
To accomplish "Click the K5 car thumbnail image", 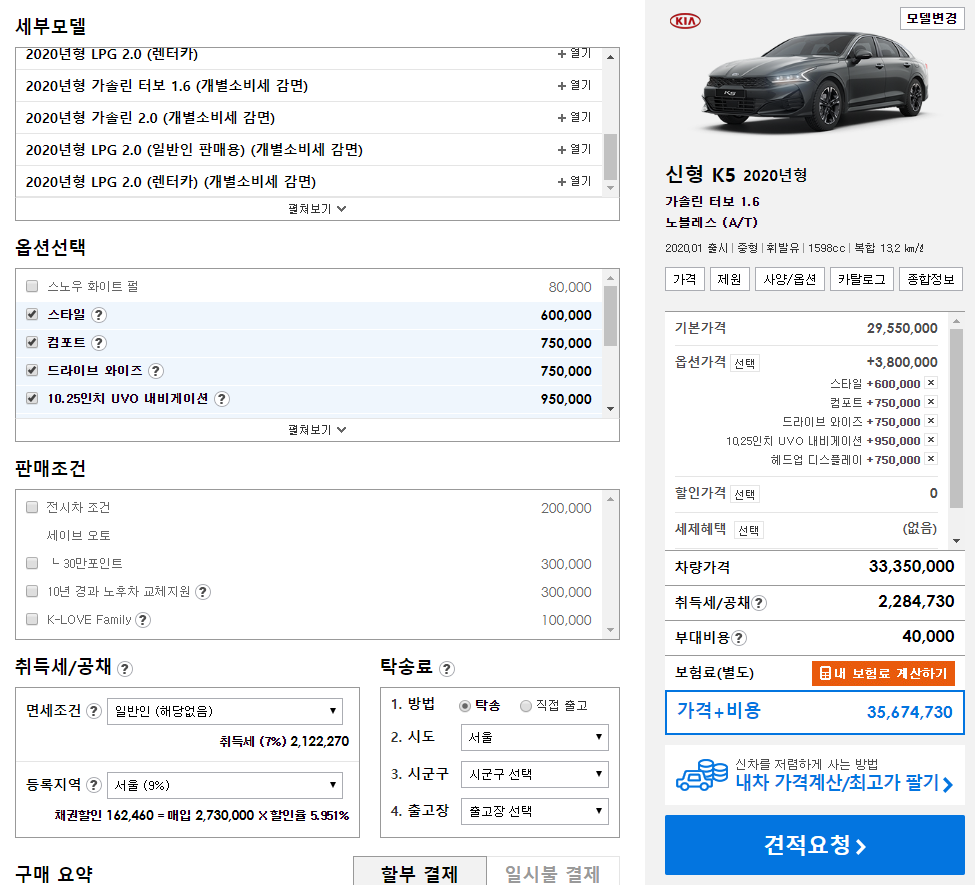I will click(x=815, y=81).
